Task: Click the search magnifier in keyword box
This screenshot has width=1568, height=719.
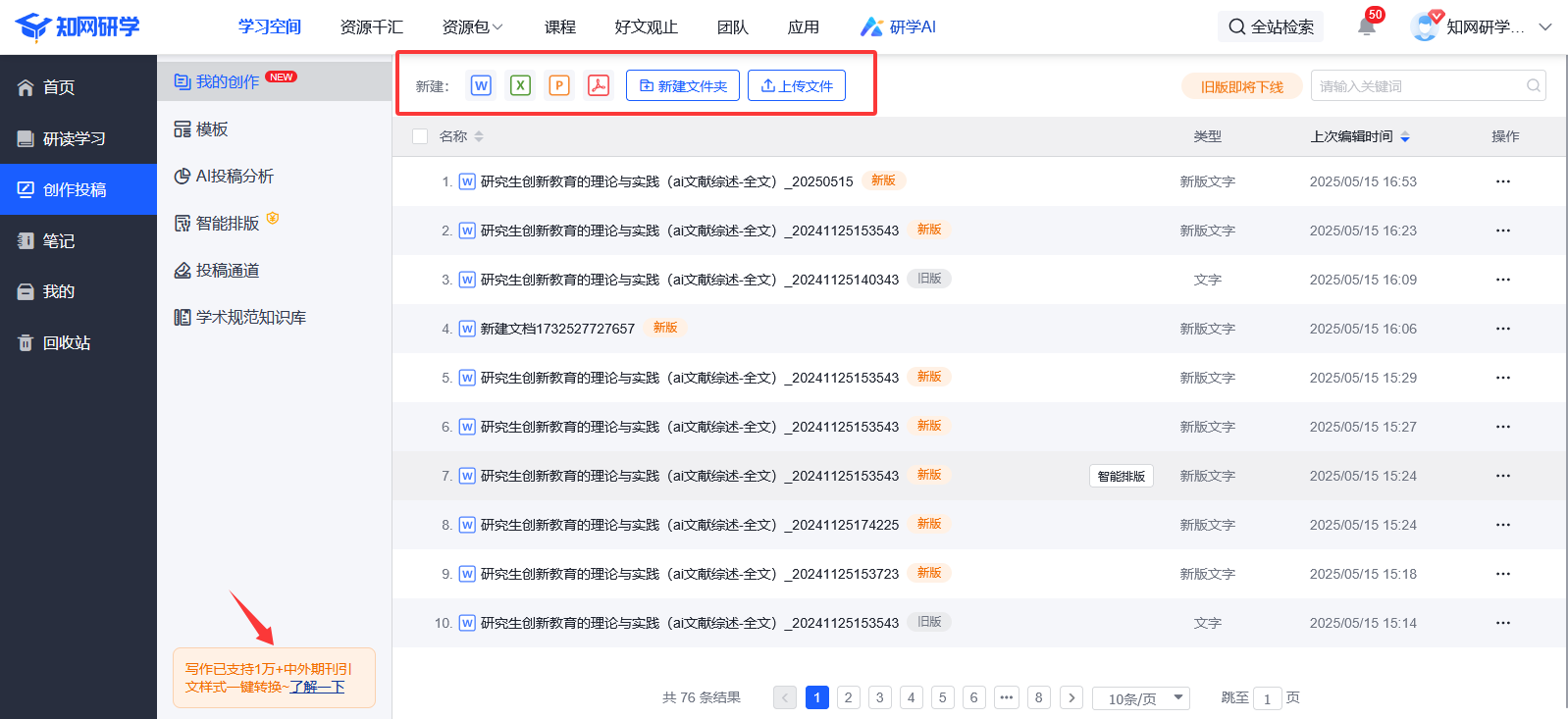Action: click(1533, 86)
